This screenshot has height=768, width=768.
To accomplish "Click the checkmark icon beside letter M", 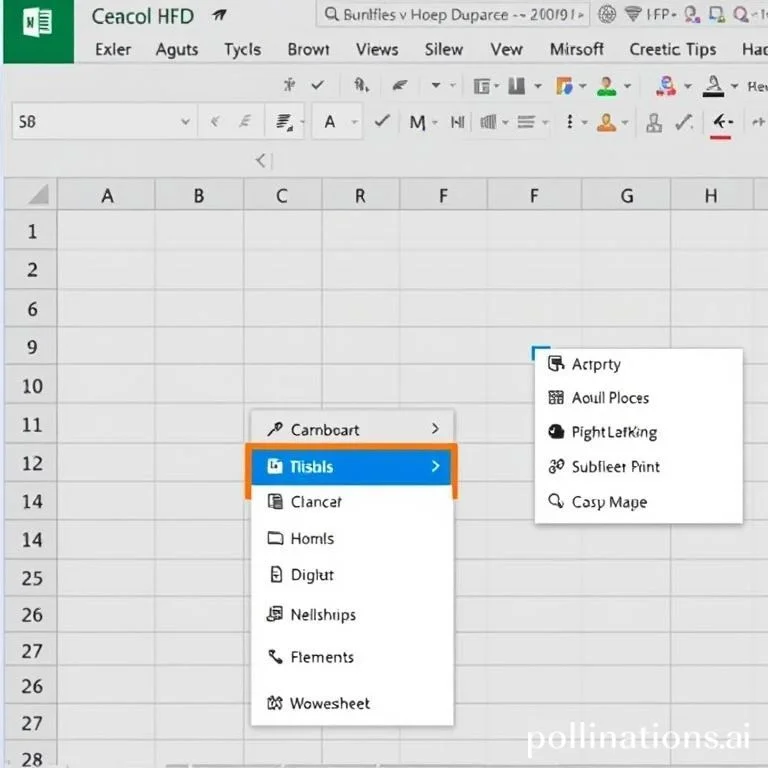I will tap(381, 122).
